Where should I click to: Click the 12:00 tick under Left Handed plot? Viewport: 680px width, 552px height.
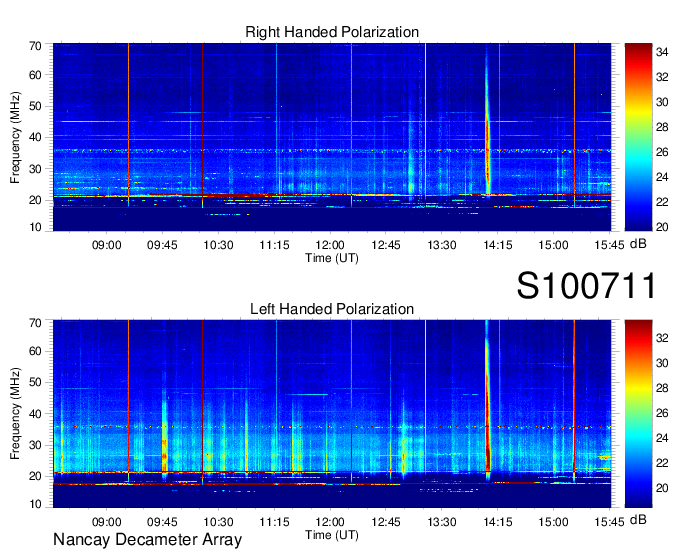(330, 522)
